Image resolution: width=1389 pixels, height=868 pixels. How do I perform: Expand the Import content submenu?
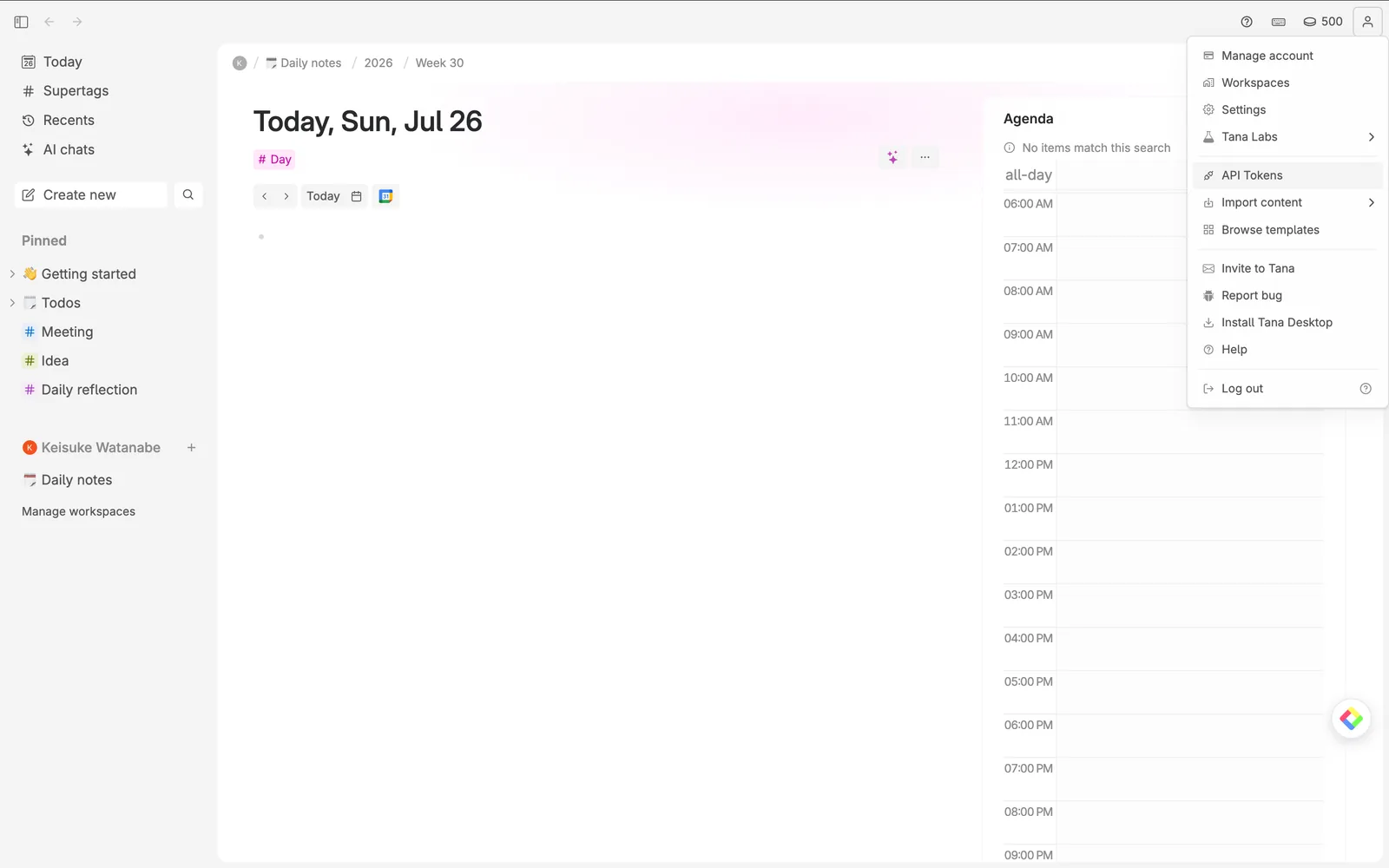[x=1287, y=202]
